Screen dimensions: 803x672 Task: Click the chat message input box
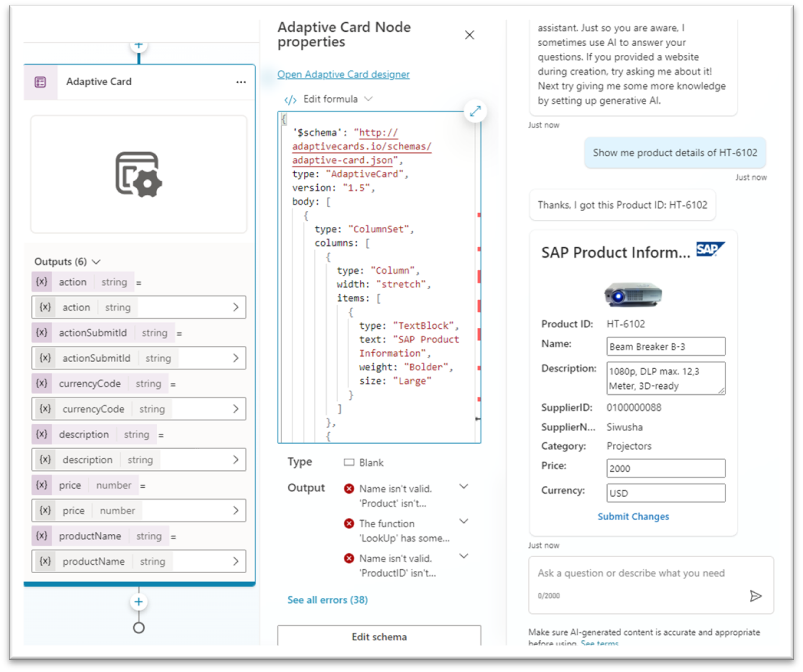[650, 584]
